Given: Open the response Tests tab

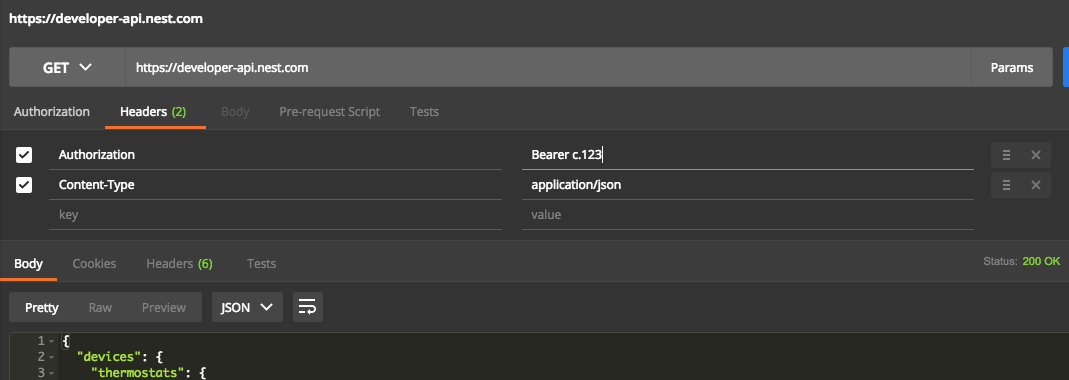Looking at the screenshot, I should pos(261,263).
